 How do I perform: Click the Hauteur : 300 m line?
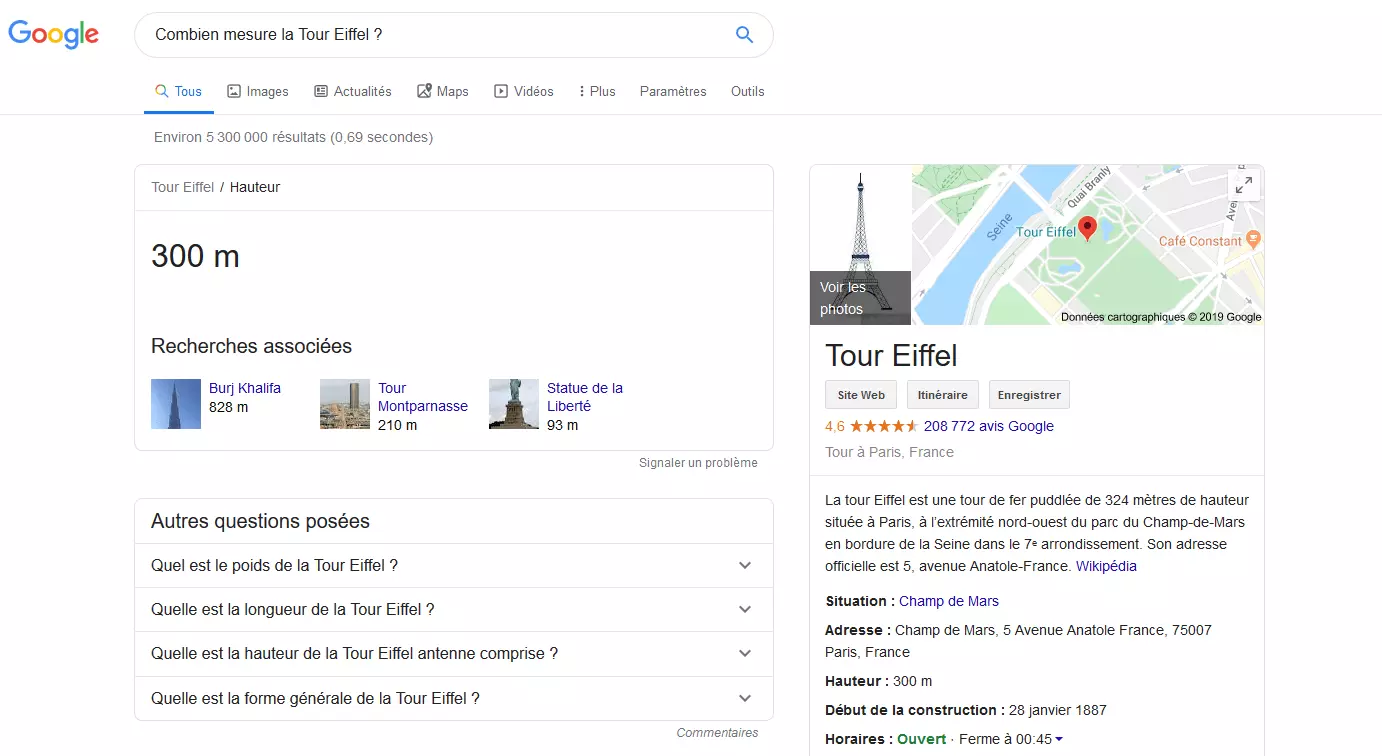tap(879, 681)
